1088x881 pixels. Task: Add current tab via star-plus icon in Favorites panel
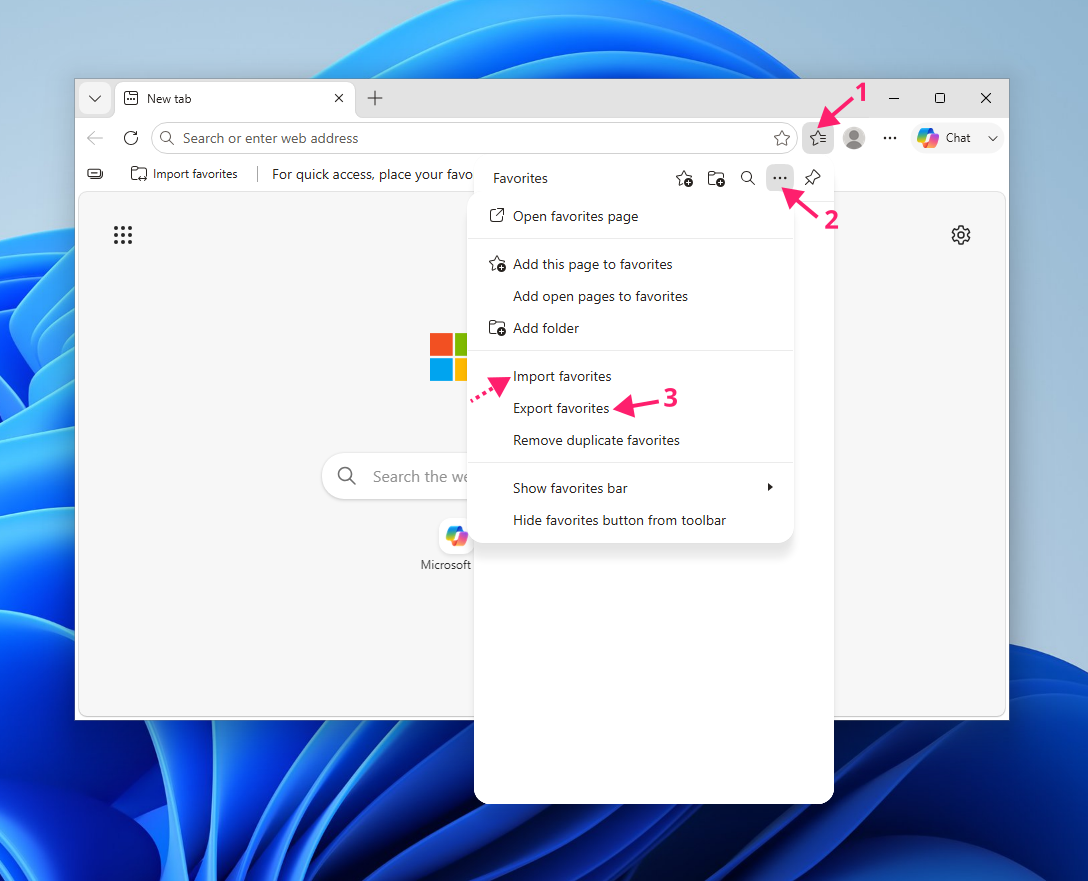[684, 178]
